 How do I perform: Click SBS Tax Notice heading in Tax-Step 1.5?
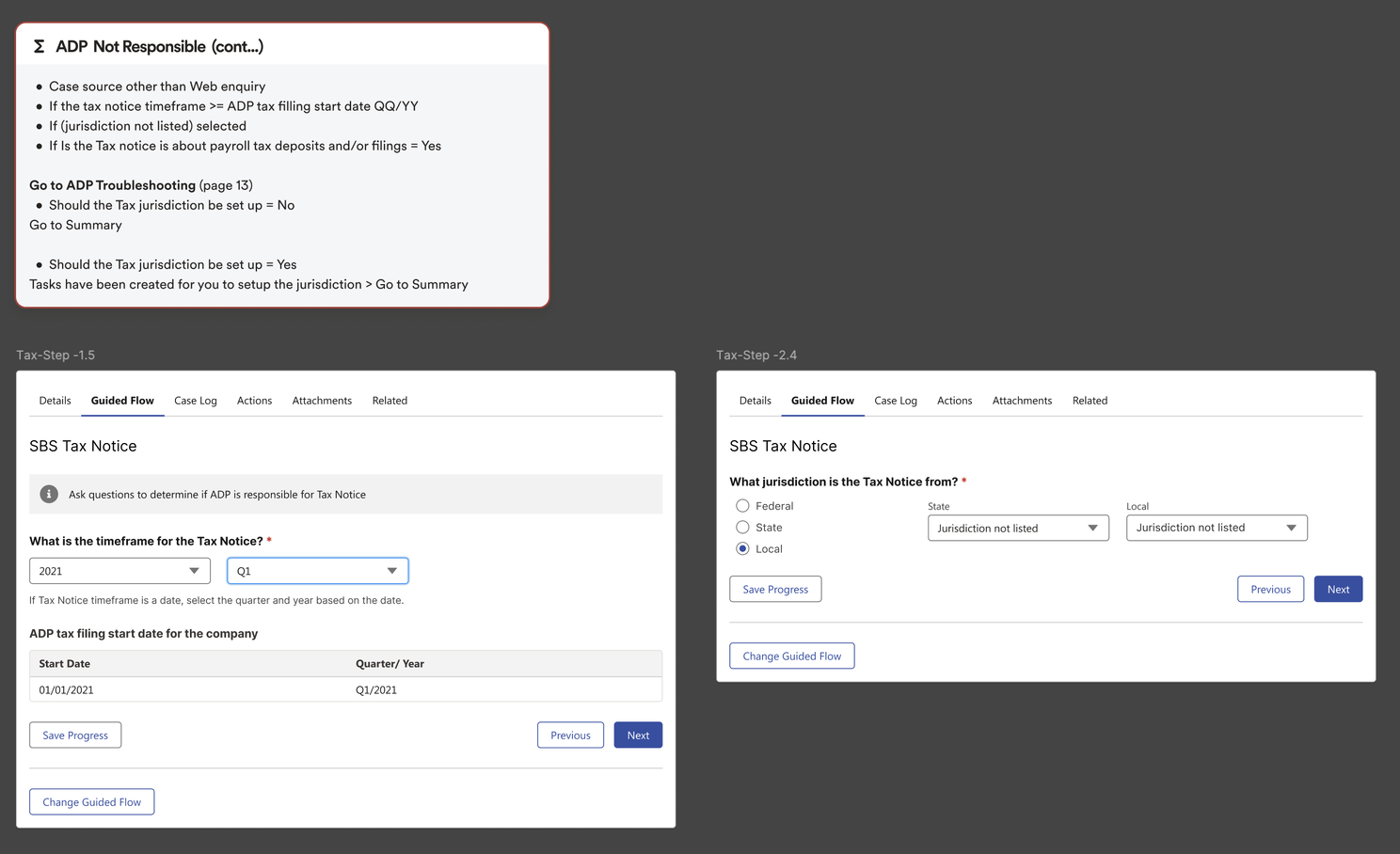tap(83, 446)
